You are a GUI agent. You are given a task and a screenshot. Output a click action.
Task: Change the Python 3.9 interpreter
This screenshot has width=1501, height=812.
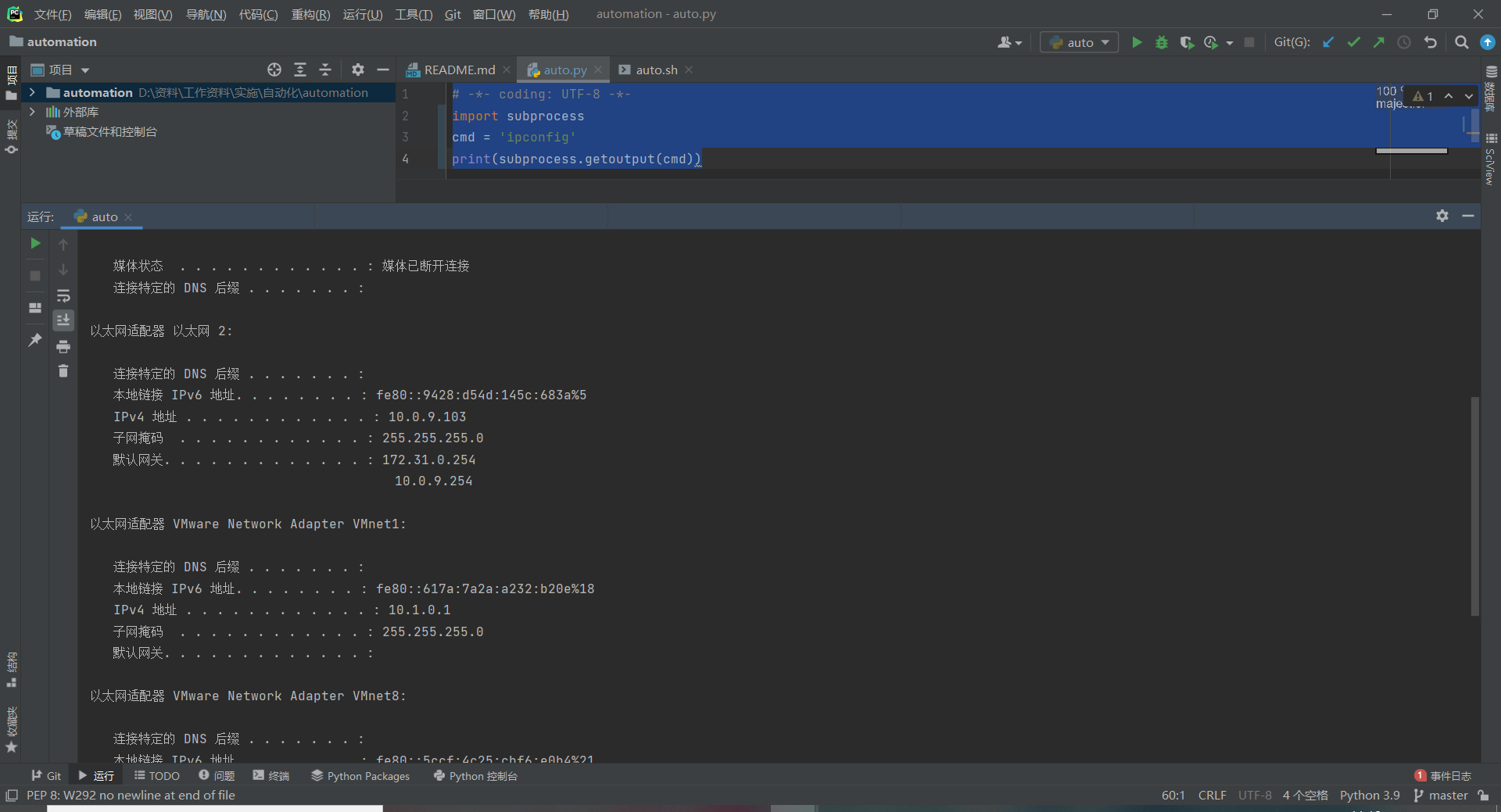pyautogui.click(x=1370, y=795)
